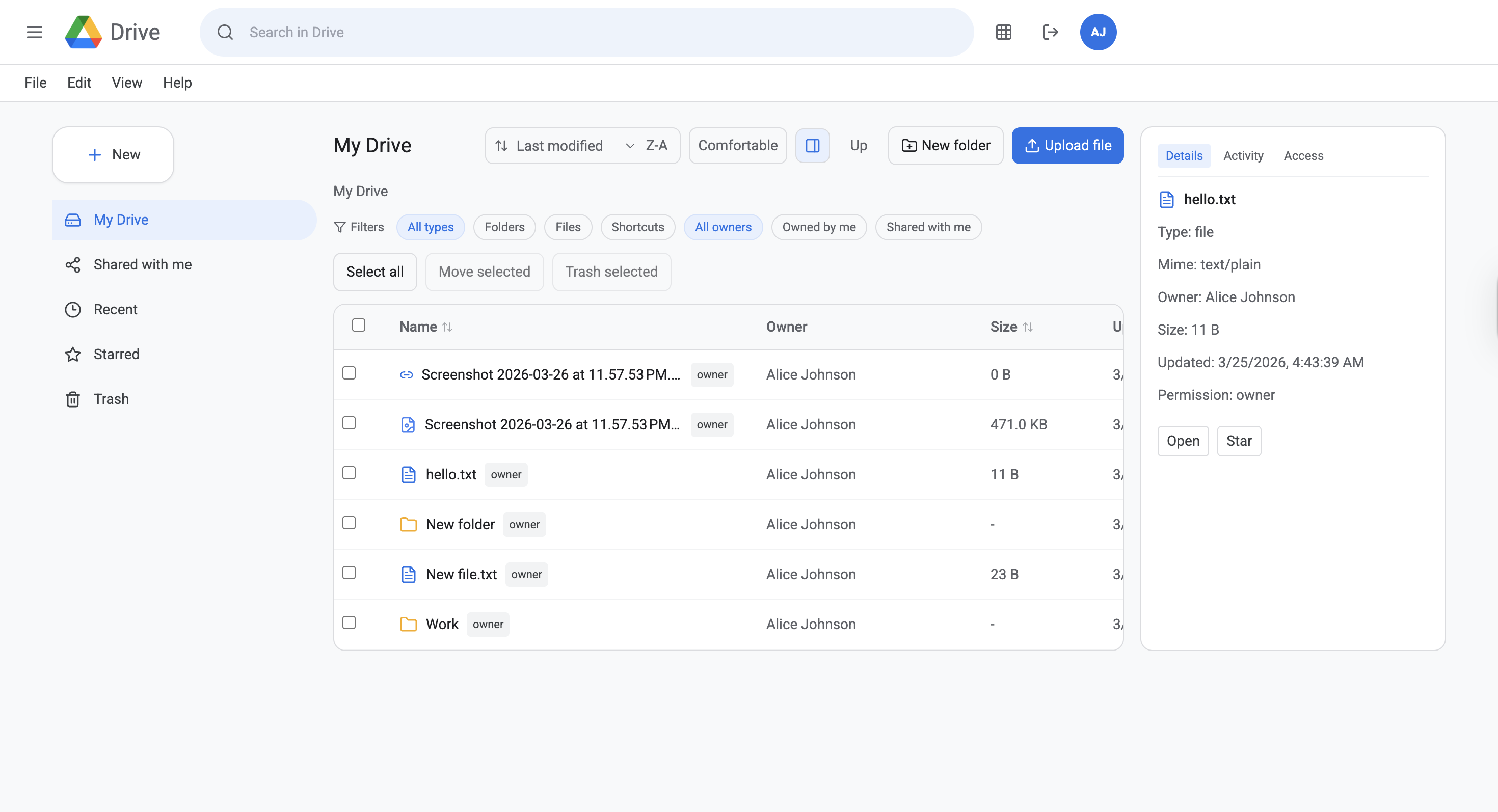Toggle the details side panel icon

click(812, 145)
